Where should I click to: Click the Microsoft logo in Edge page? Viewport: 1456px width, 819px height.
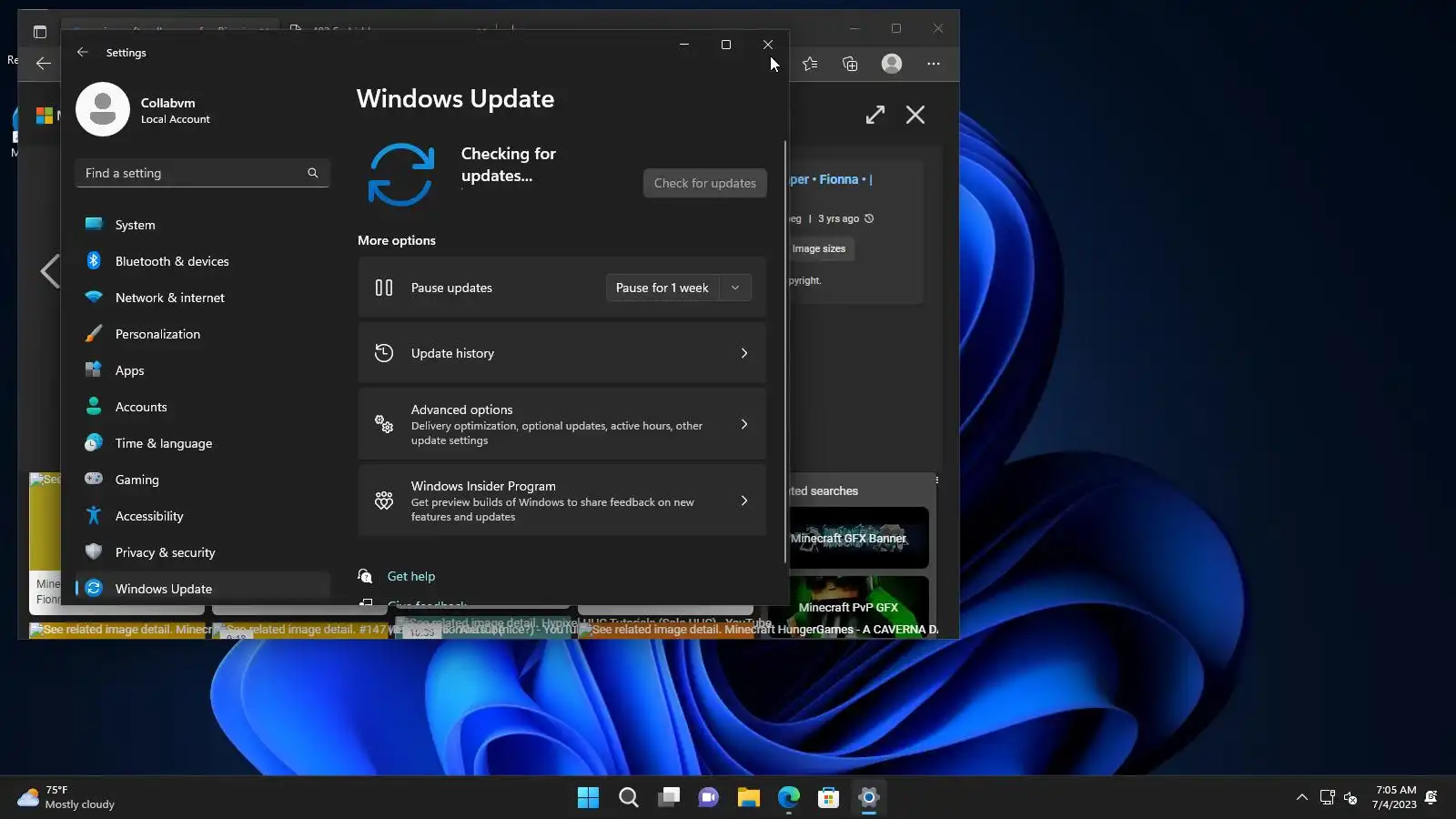pos(44,116)
